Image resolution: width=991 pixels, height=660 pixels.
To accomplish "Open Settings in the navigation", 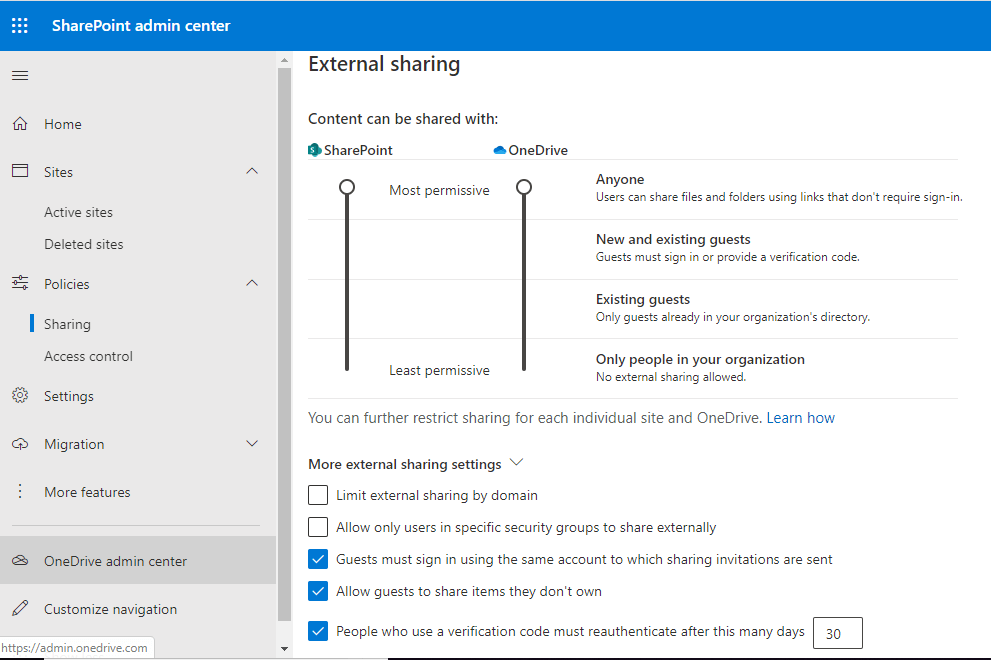I will point(68,396).
